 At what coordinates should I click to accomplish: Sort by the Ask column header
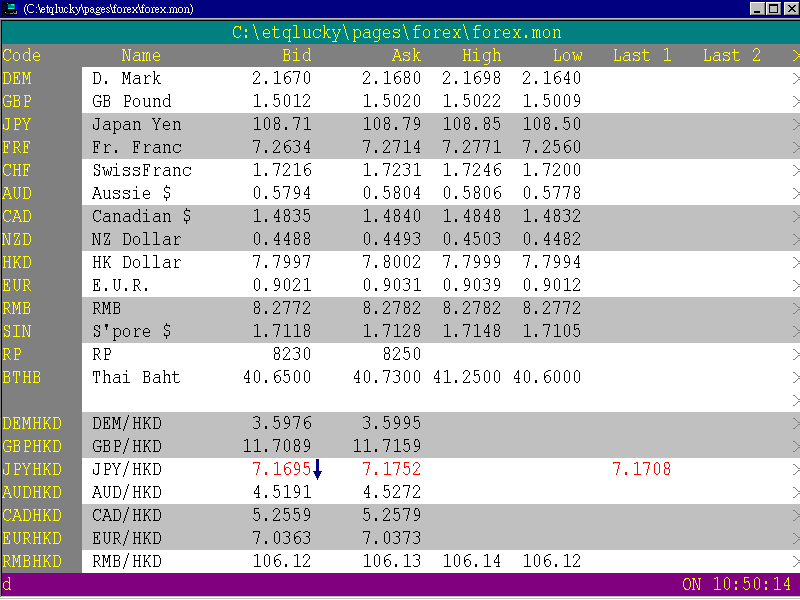click(406, 55)
